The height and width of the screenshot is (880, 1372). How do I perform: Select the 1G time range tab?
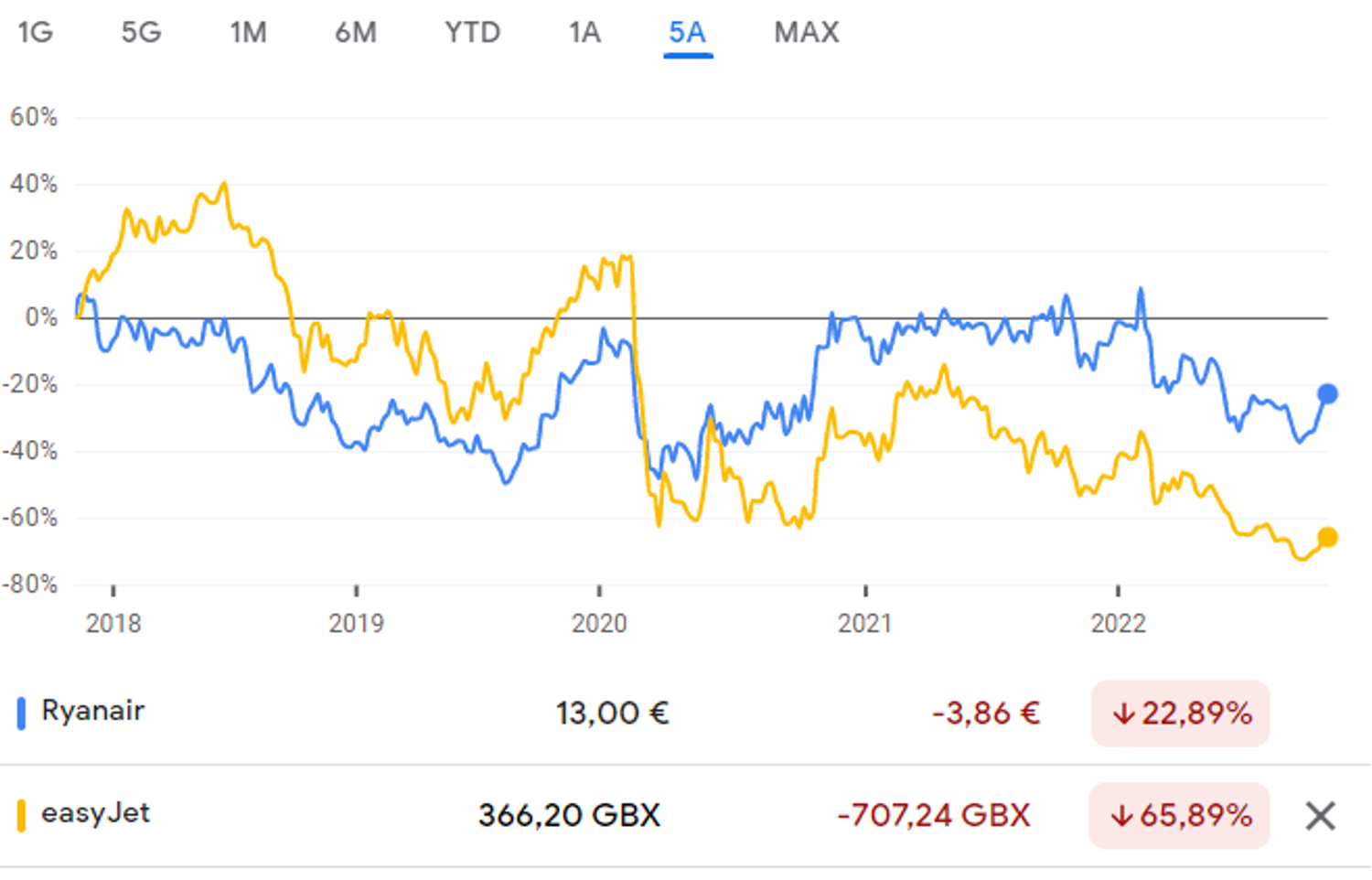[36, 33]
